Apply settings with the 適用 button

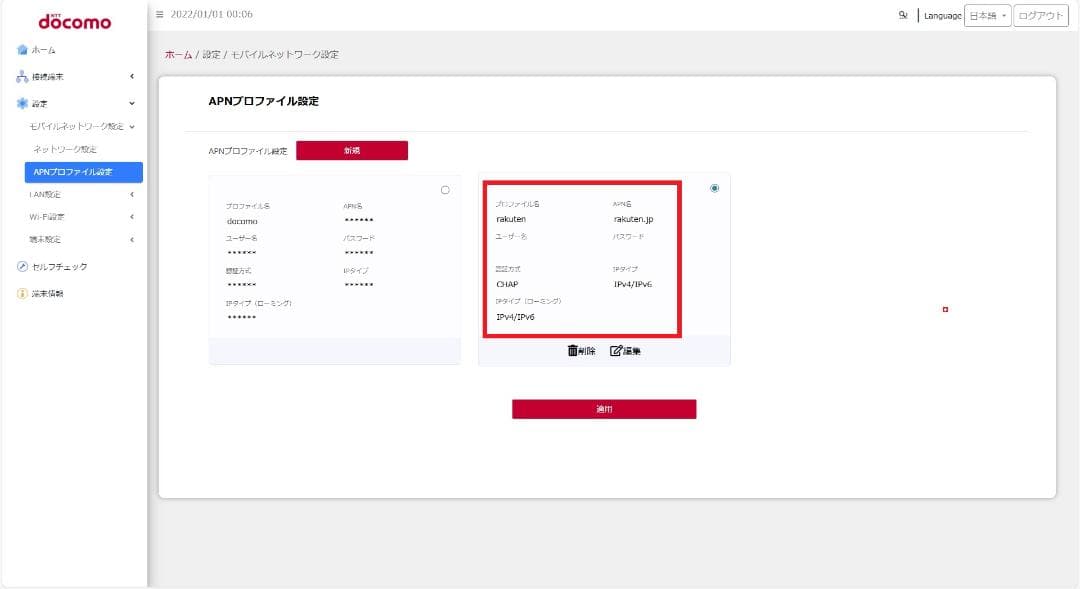[x=604, y=408]
